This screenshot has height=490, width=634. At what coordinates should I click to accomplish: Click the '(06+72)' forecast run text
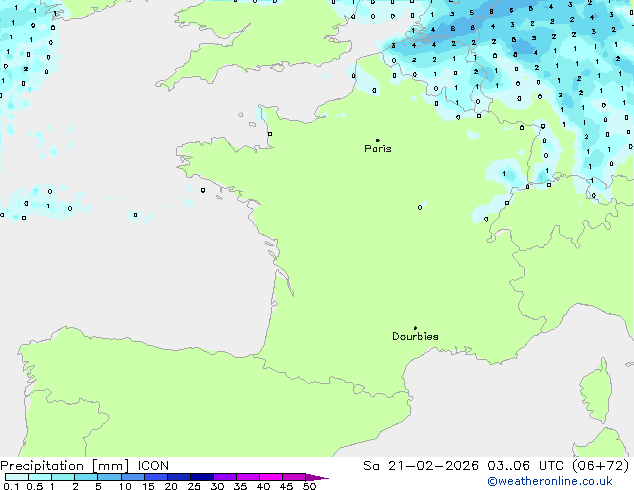(600, 466)
